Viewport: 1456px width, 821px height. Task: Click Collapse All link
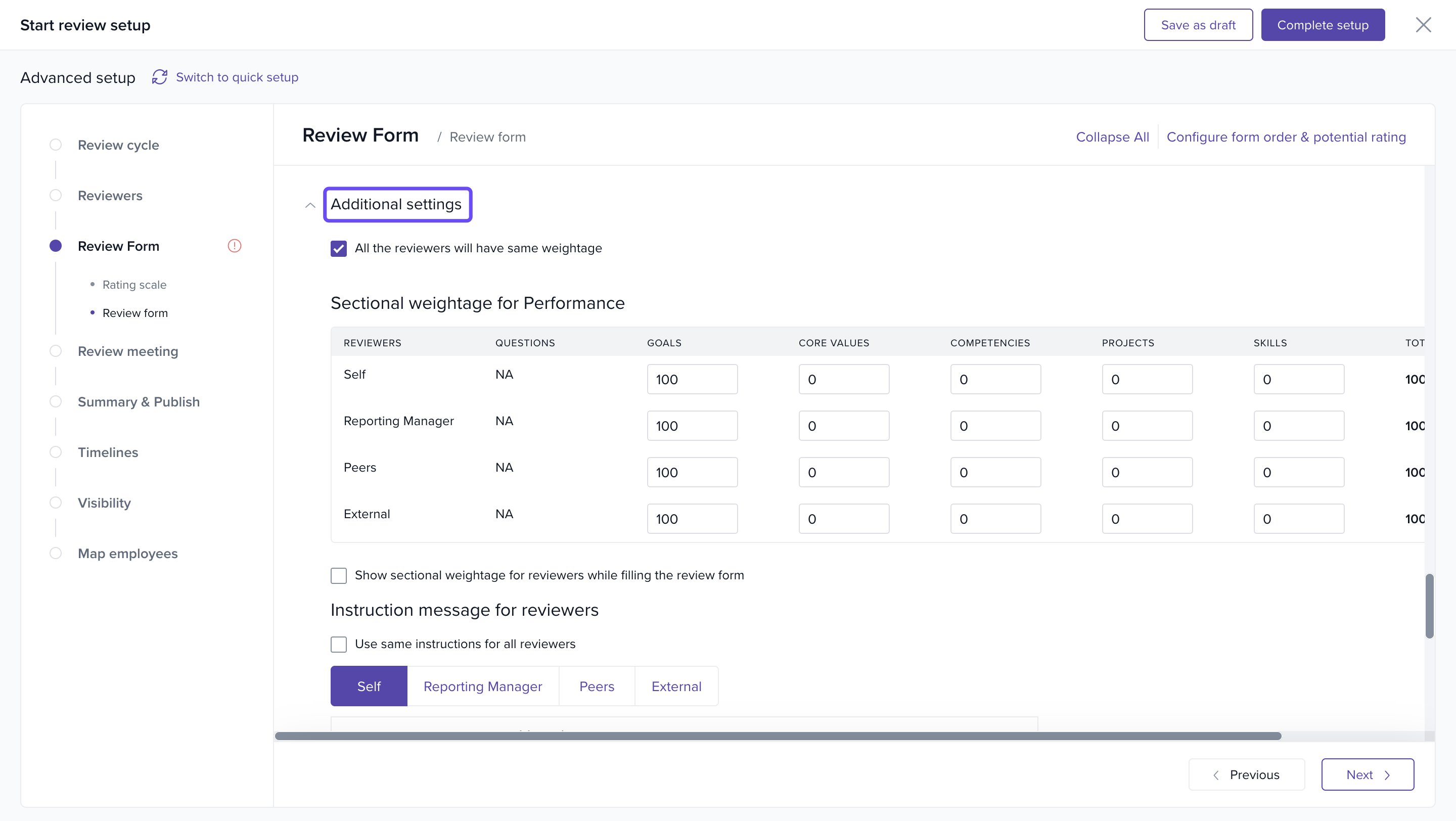[x=1112, y=136]
